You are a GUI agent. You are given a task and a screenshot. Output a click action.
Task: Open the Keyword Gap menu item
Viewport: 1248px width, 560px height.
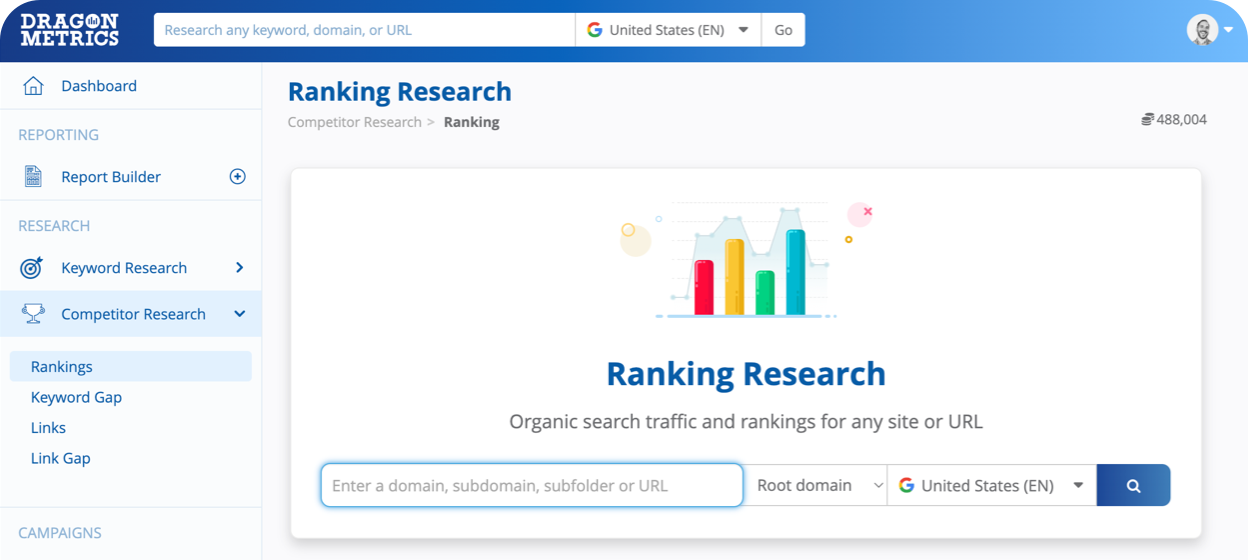tap(76, 397)
